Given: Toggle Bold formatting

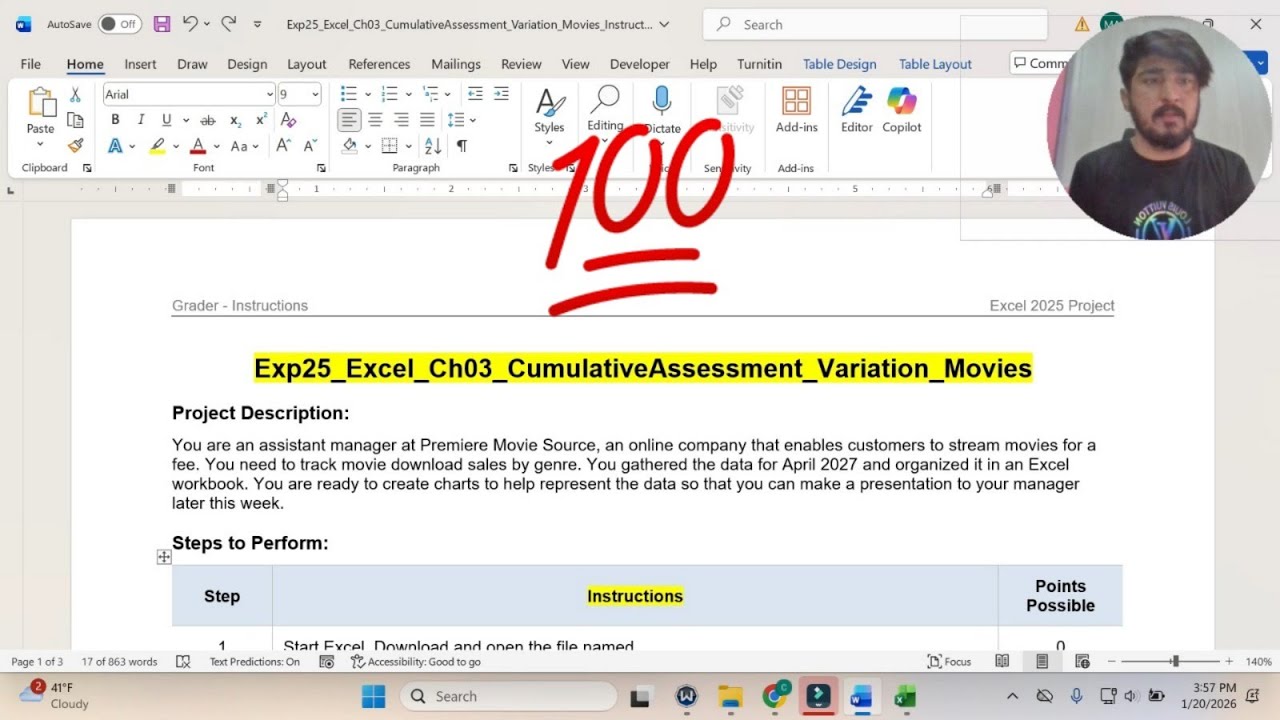Looking at the screenshot, I should click(115, 120).
